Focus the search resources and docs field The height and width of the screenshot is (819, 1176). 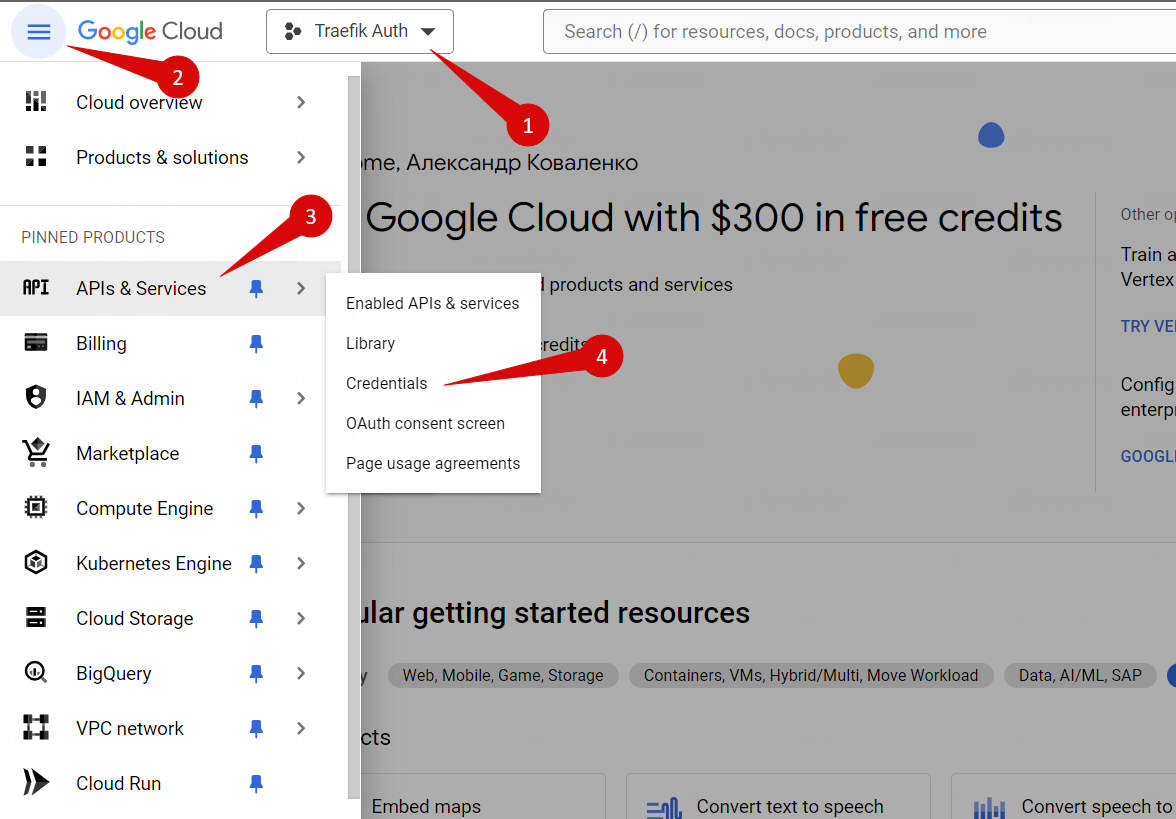(860, 32)
